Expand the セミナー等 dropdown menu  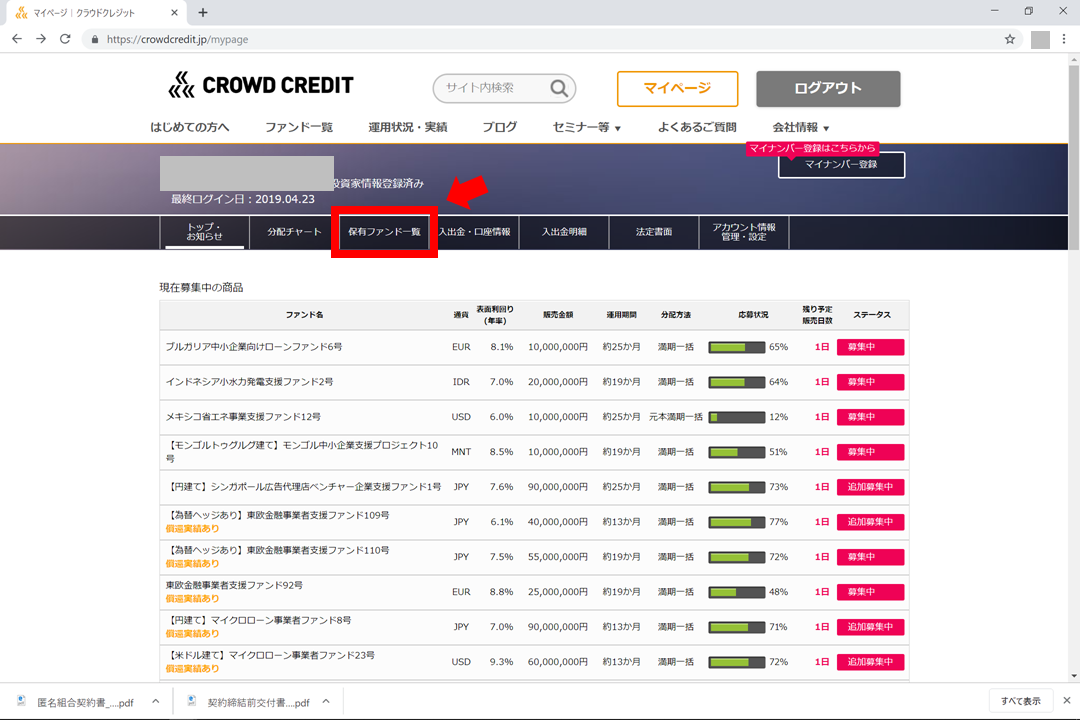point(587,127)
